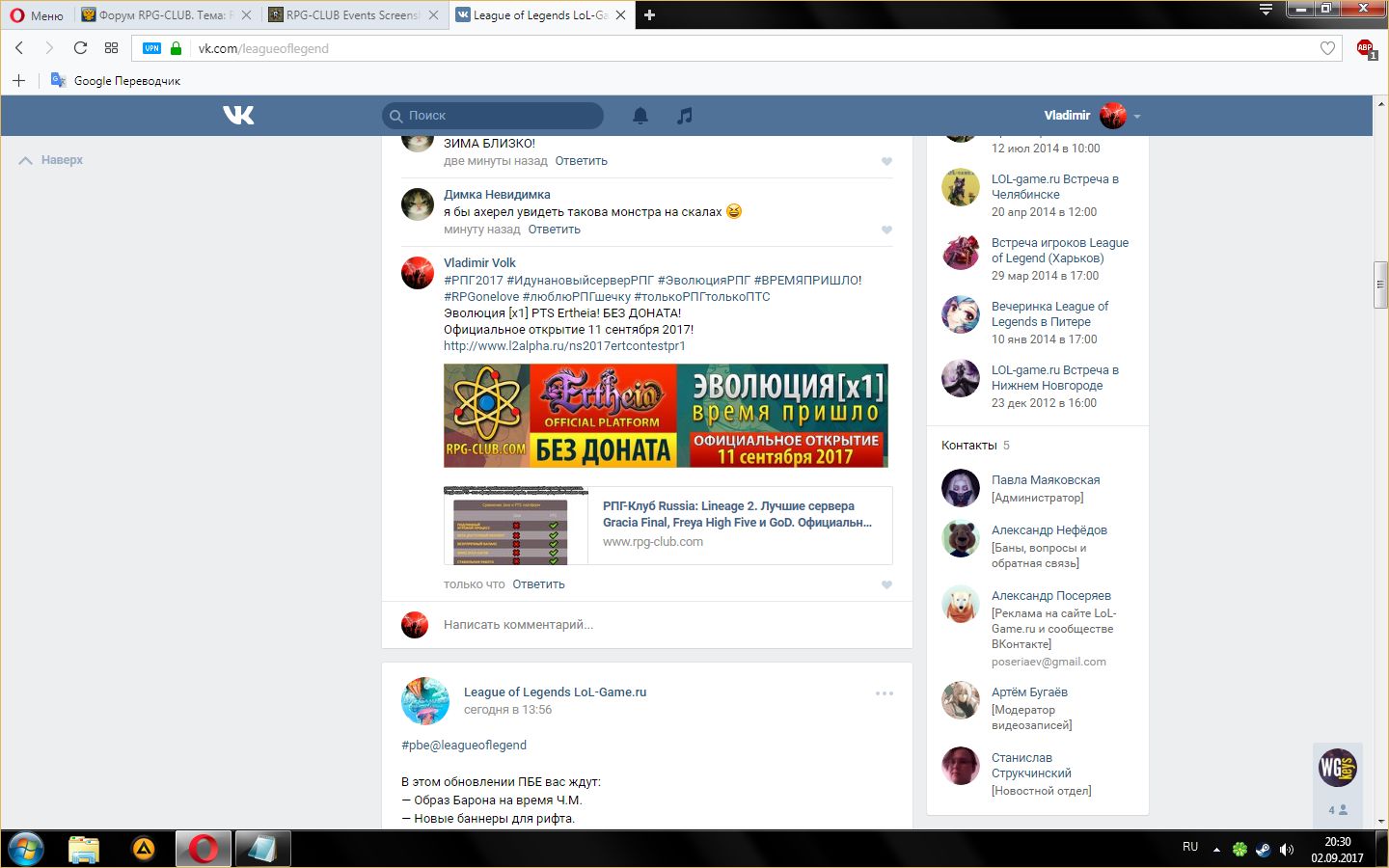Toggle the VPN badge

tap(151, 48)
